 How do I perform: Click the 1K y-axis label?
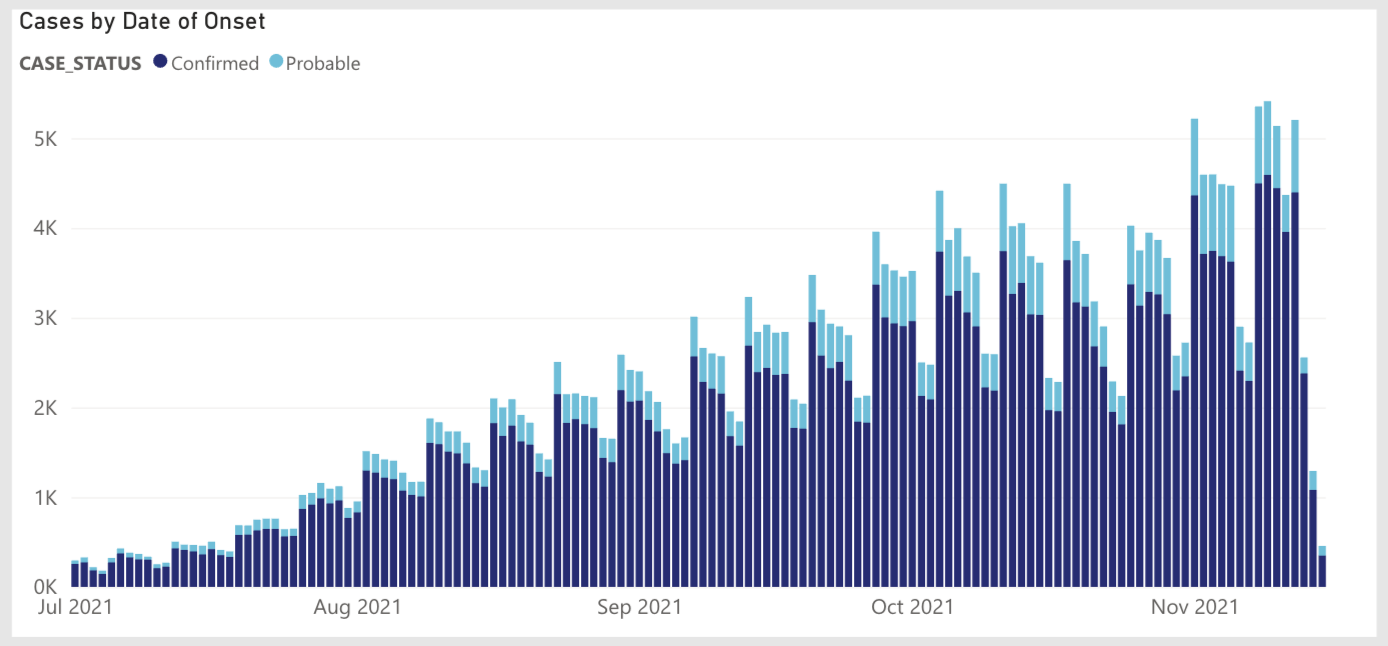[47, 498]
